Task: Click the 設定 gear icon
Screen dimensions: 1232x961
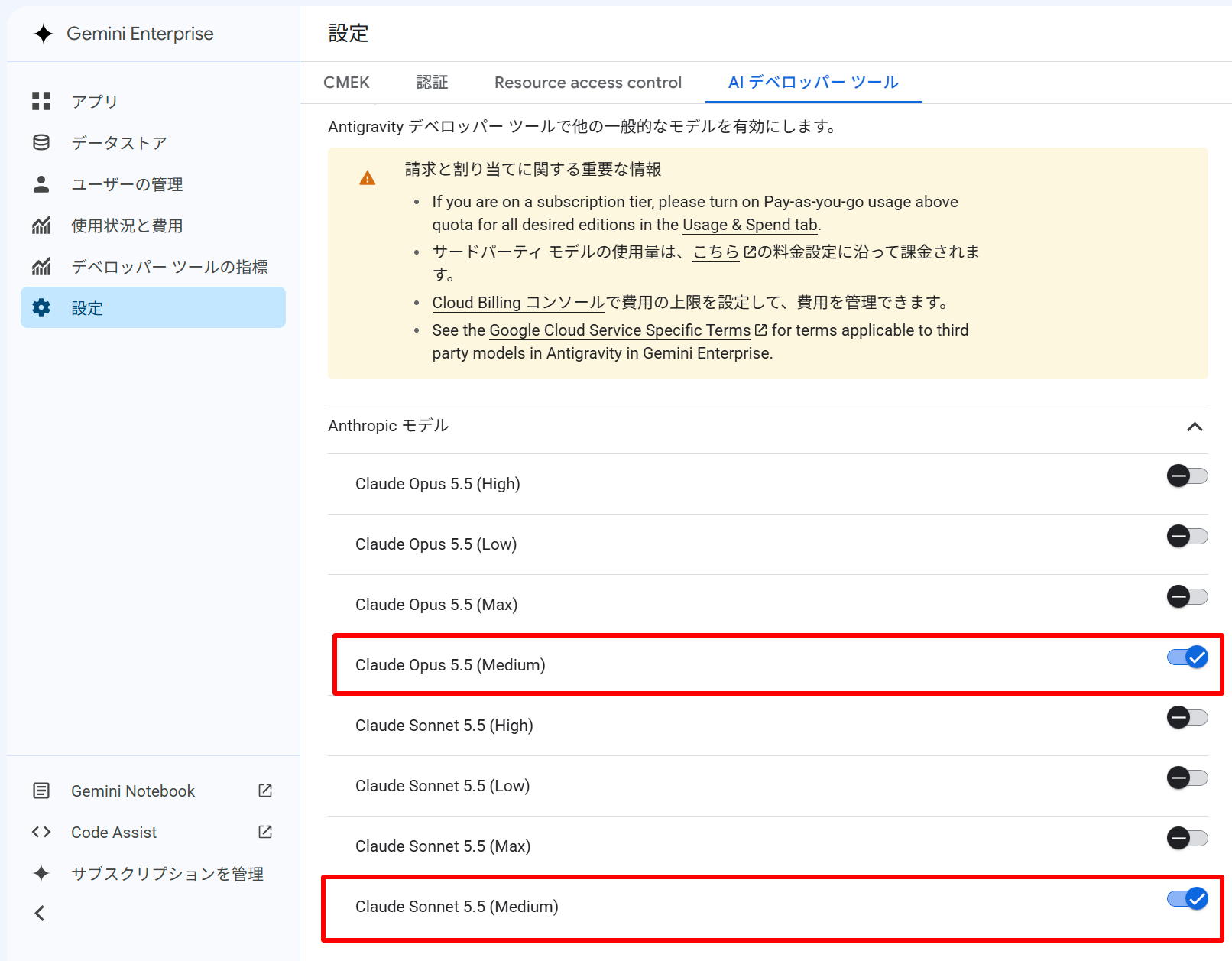Action: click(41, 307)
